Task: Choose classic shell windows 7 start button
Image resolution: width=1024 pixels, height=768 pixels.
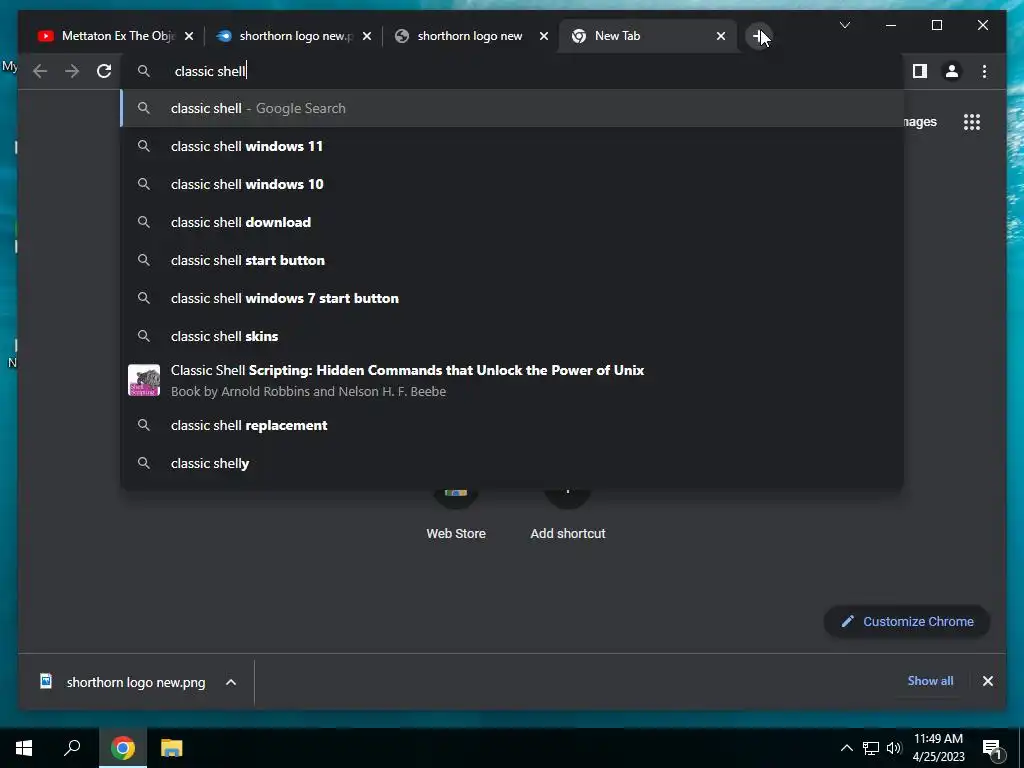Action: (x=512, y=298)
